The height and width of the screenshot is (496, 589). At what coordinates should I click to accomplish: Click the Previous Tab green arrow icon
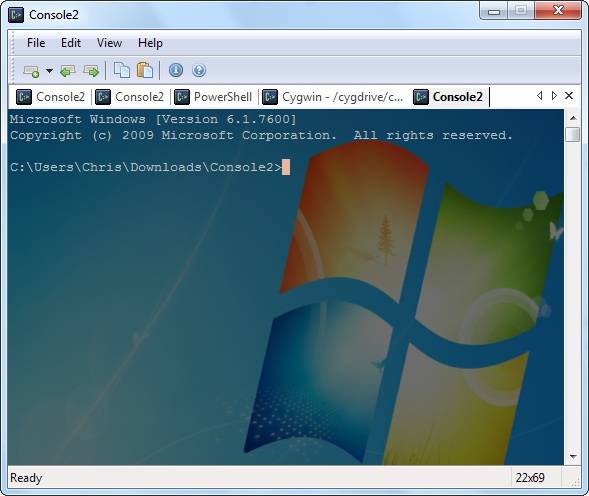click(x=68, y=71)
